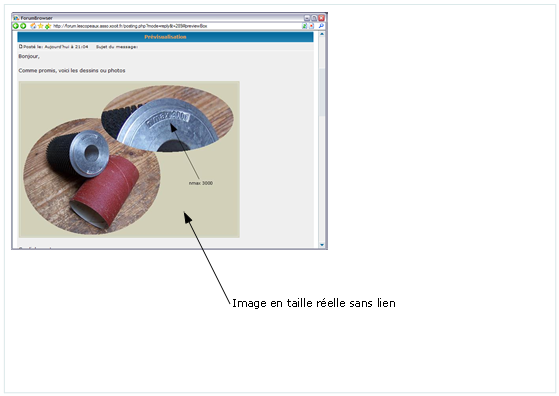
Task: Click the 'nmax 3000' label in image
Action: 201,183
